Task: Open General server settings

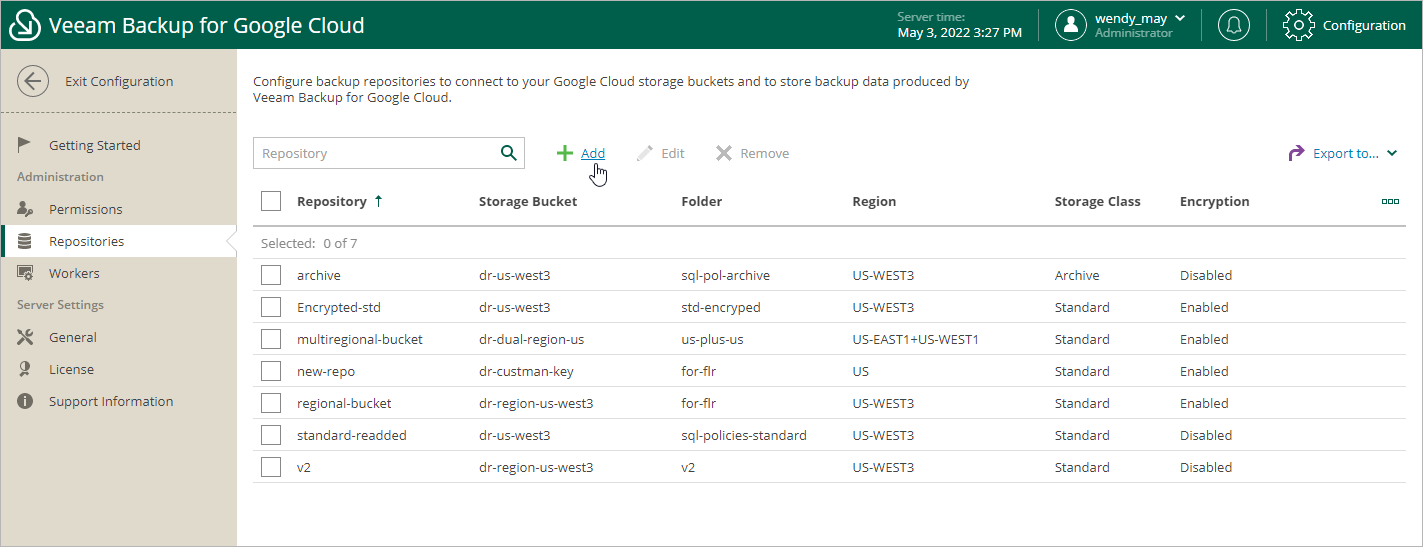Action: pos(73,337)
